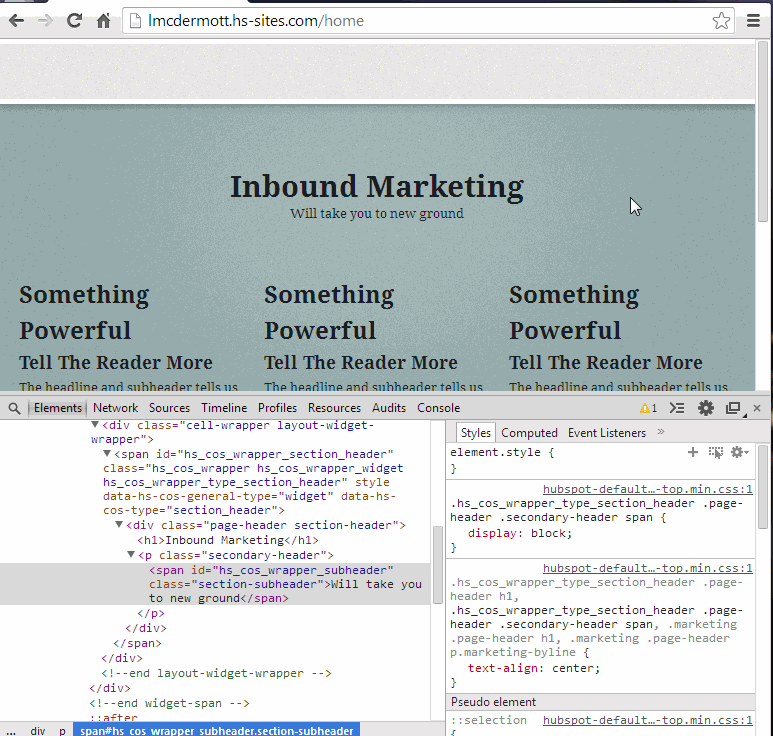Open DevTools settings gear
773x736 pixels.
[x=705, y=408]
